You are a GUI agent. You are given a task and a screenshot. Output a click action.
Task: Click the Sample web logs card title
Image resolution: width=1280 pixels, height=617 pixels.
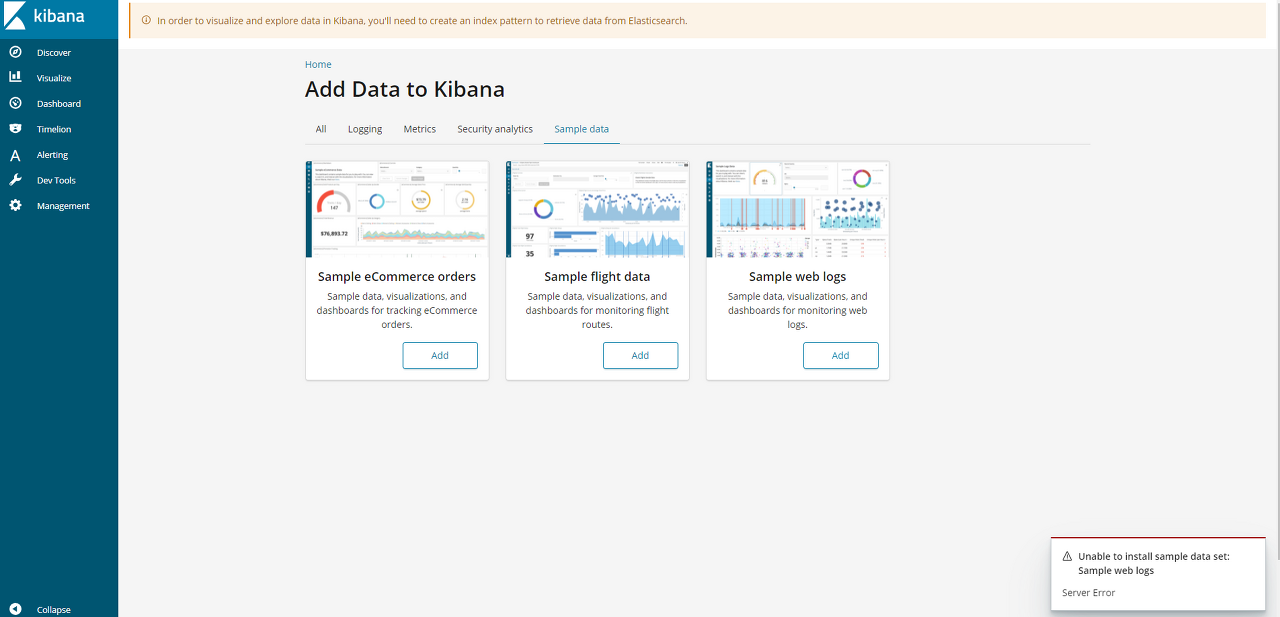[x=798, y=277]
